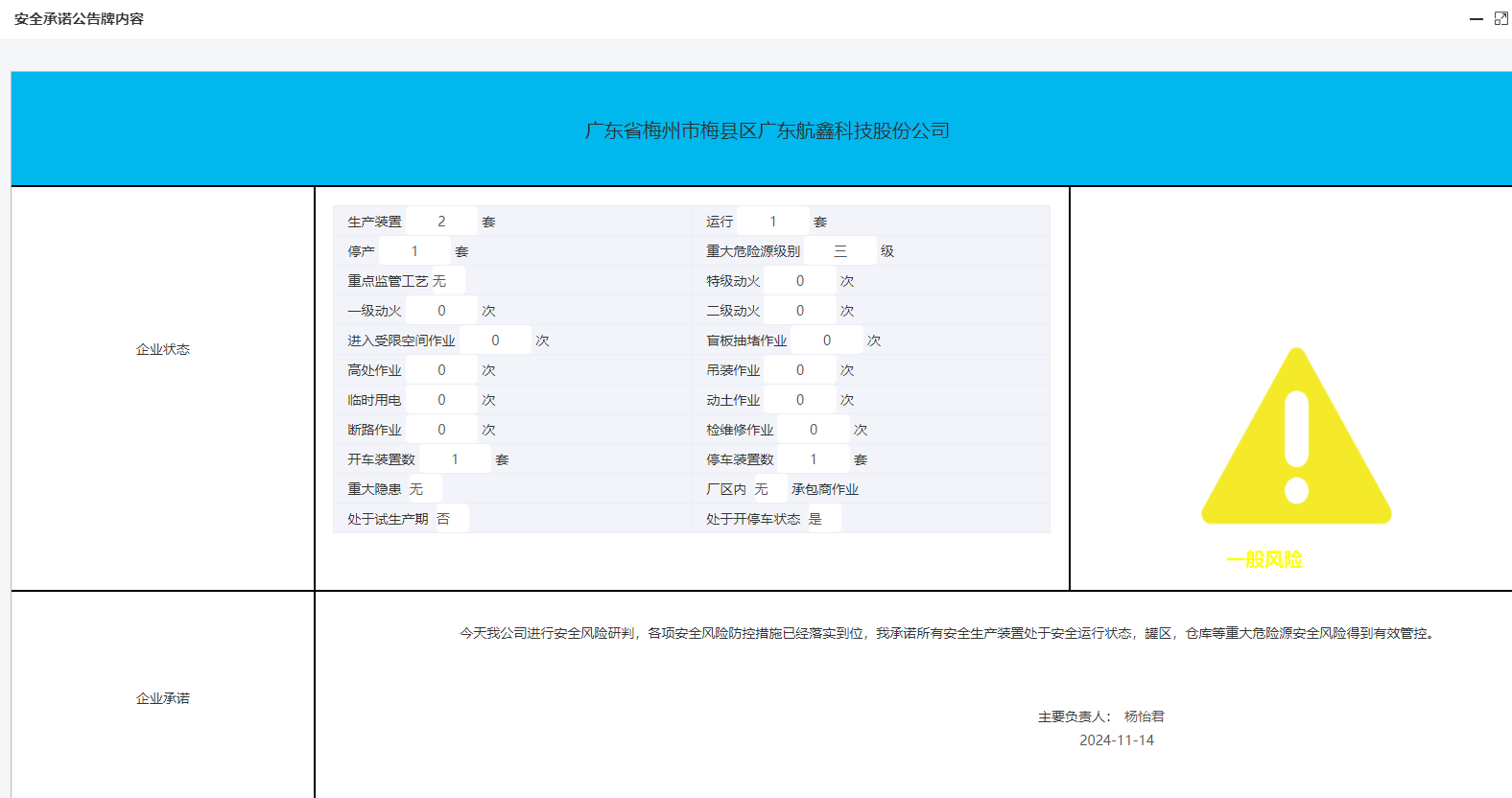Screen dimensions: 1512x798
Task: Select the 进入受限空间作业 count field
Action: pos(495,340)
